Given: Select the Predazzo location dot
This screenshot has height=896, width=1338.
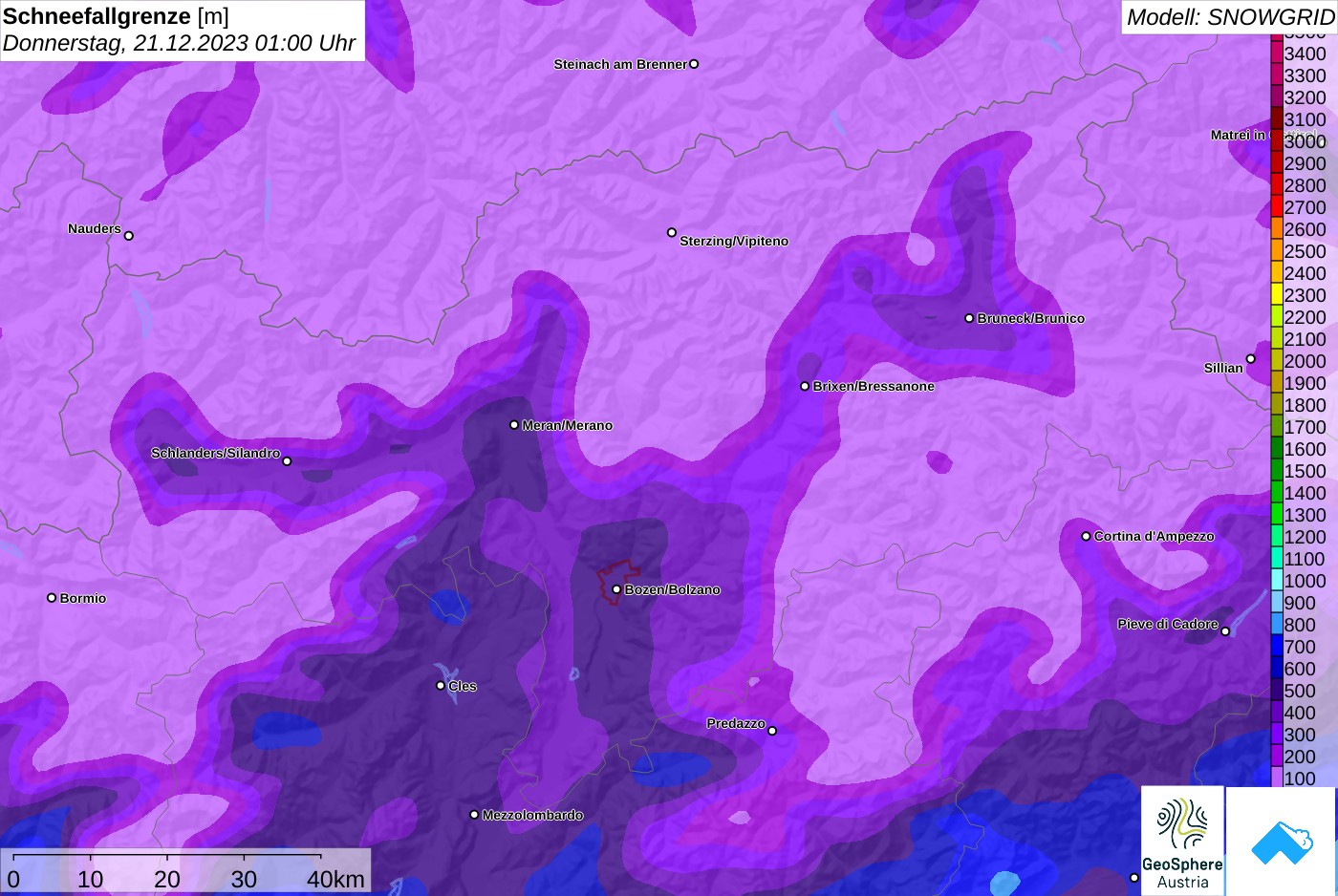Looking at the screenshot, I should (772, 731).
